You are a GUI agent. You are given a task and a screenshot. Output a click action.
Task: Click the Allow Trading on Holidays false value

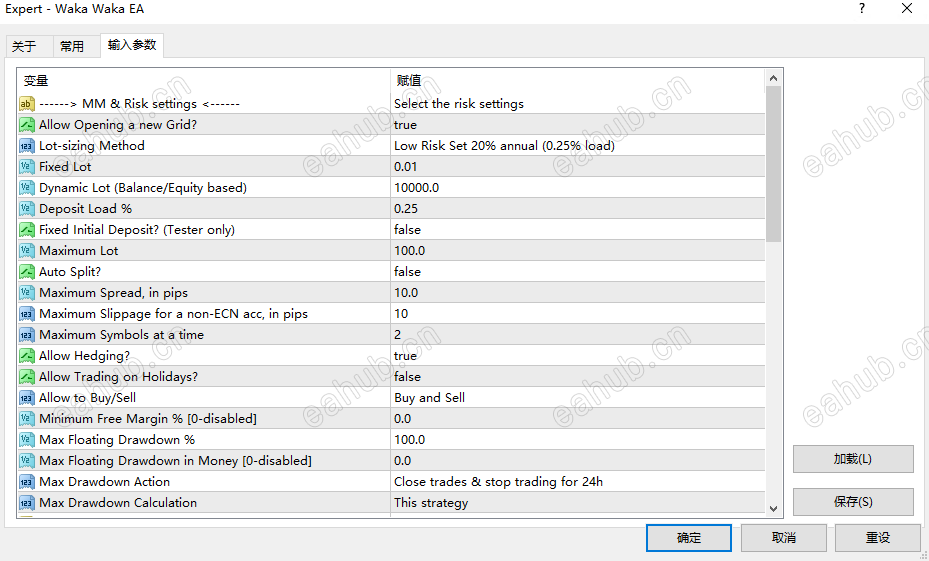point(407,377)
